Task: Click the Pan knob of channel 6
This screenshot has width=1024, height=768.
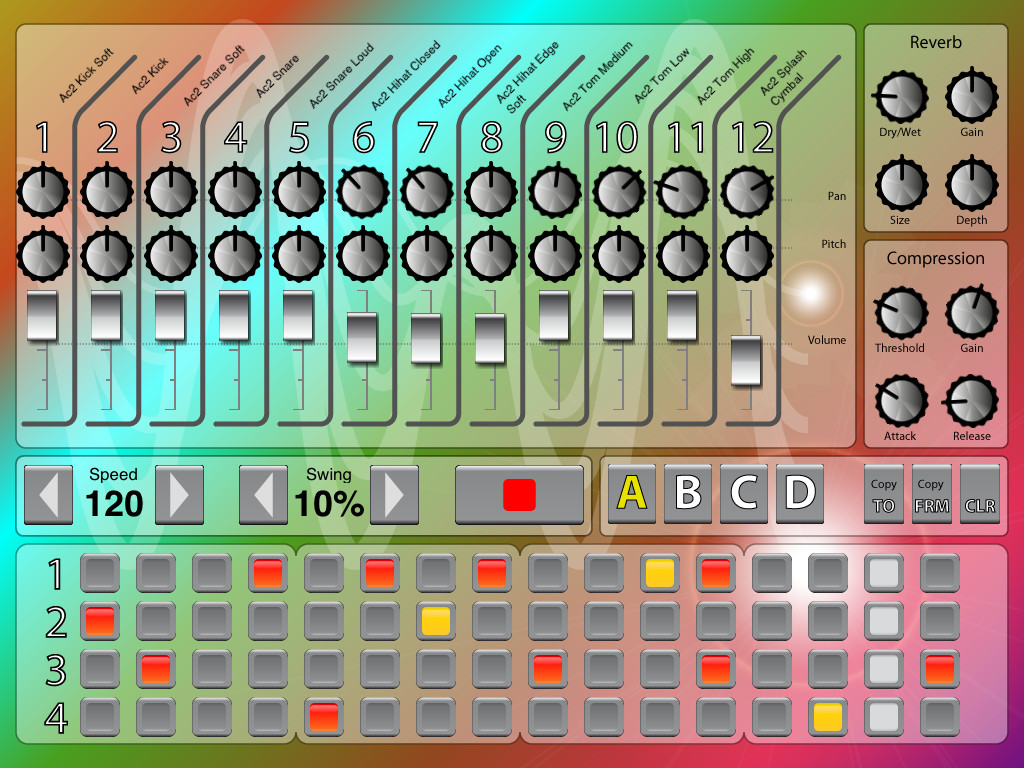Action: tap(363, 191)
